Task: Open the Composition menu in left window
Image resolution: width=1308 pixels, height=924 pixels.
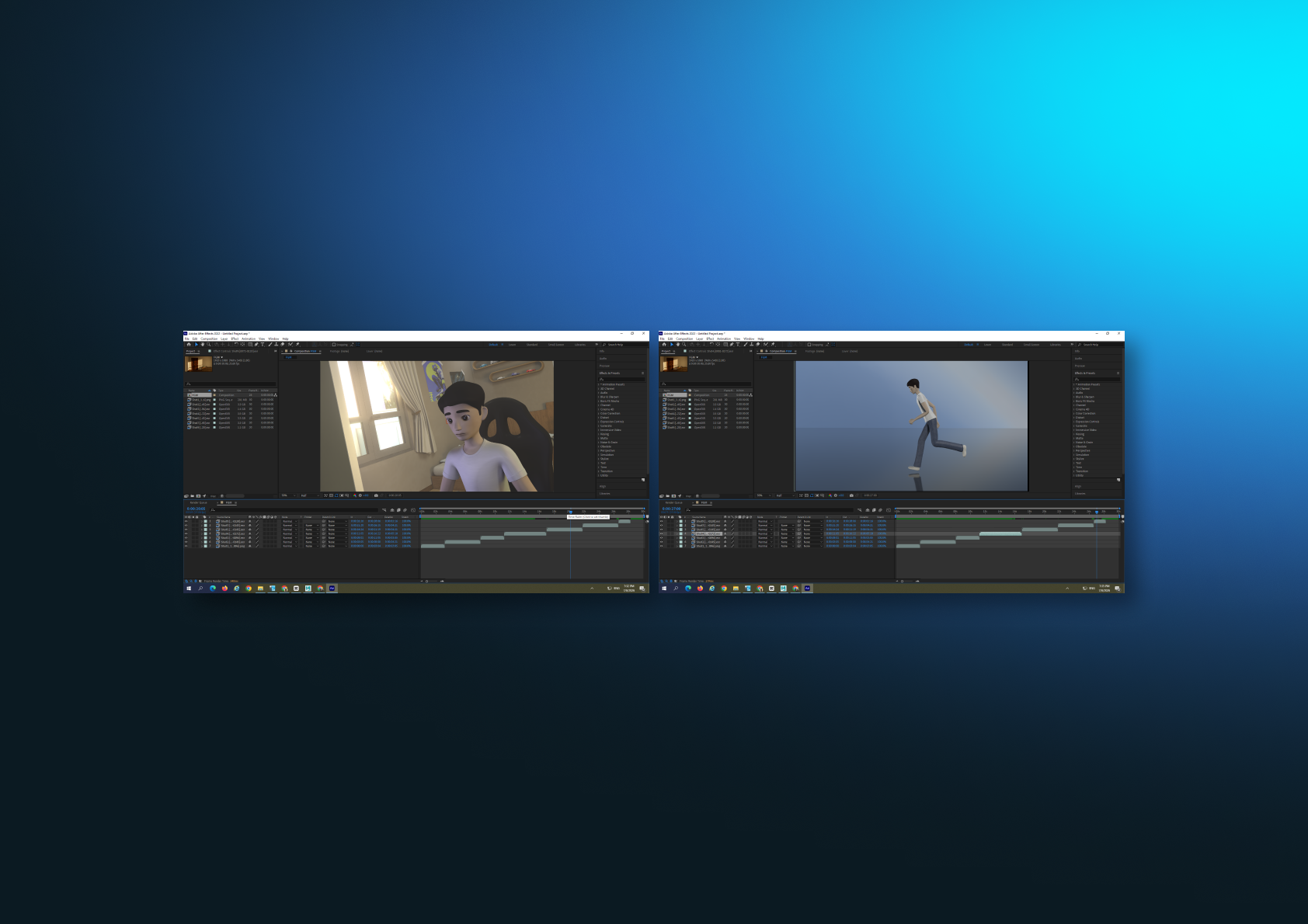Action: pos(209,339)
